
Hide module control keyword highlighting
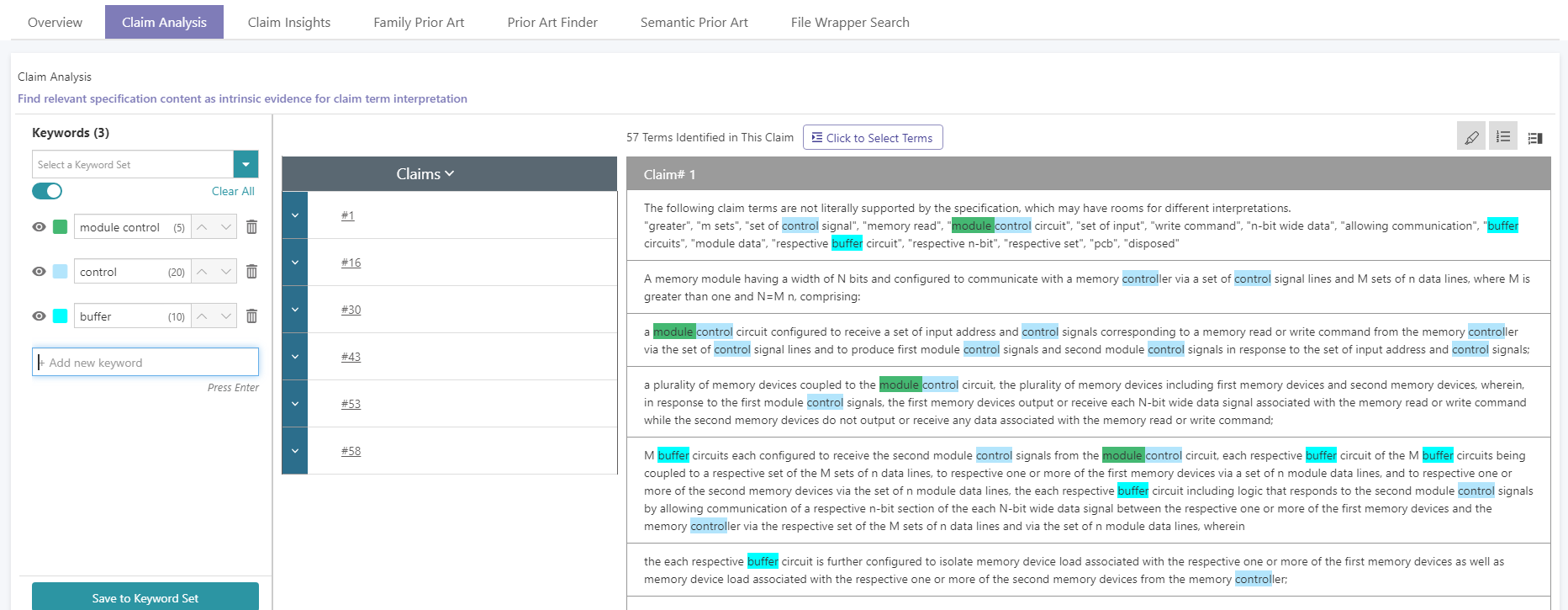(39, 227)
